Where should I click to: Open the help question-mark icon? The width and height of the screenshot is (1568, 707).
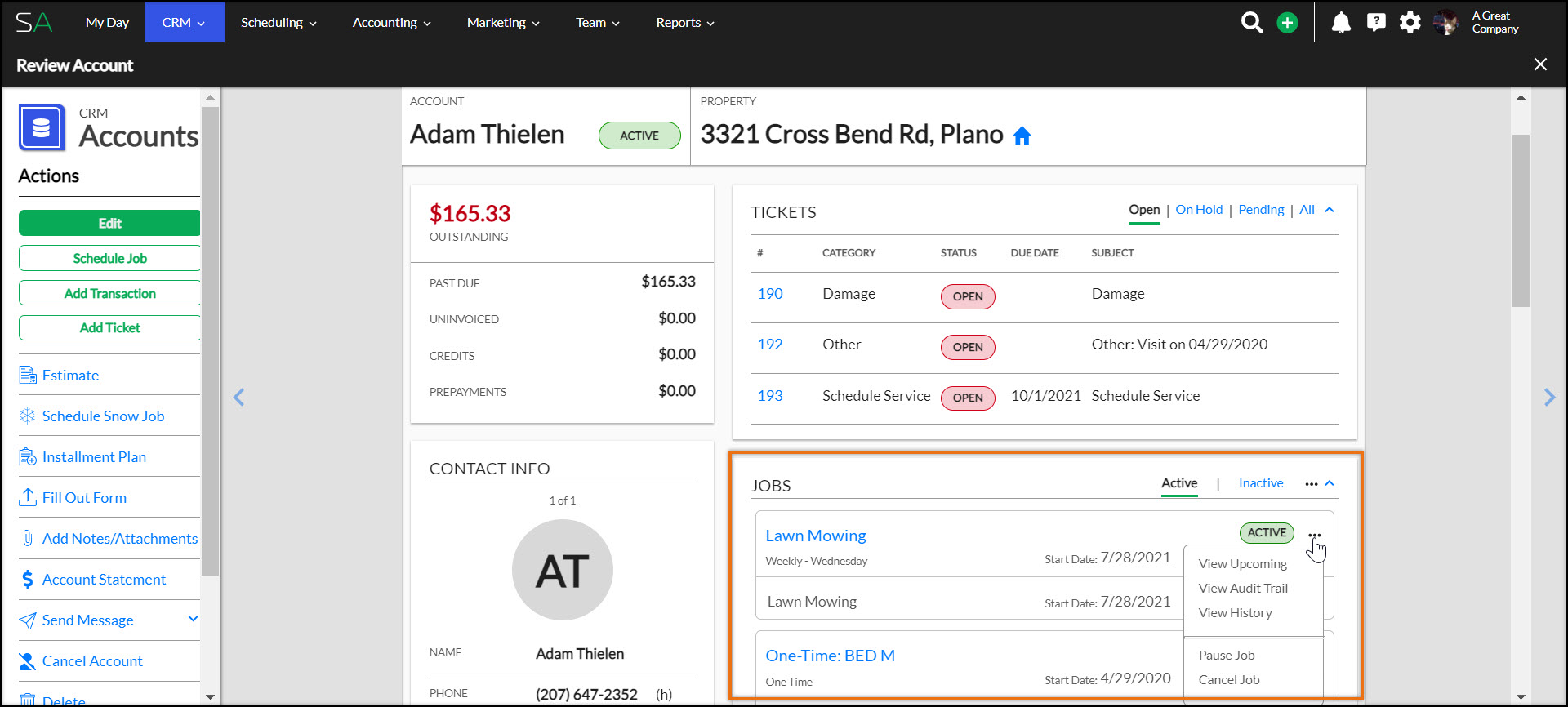tap(1376, 22)
